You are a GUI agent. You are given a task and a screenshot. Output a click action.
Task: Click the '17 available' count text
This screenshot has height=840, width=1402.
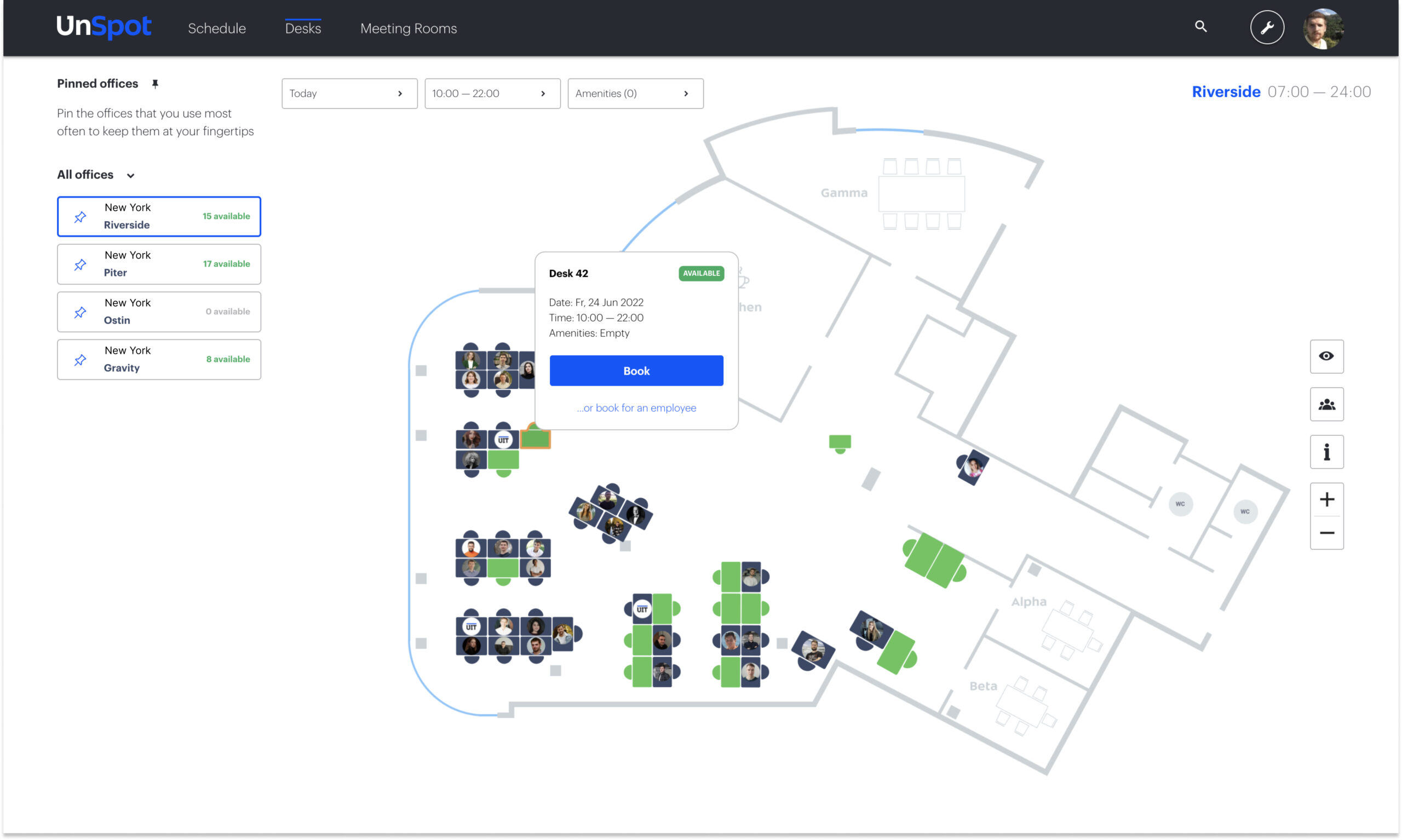[x=226, y=264]
